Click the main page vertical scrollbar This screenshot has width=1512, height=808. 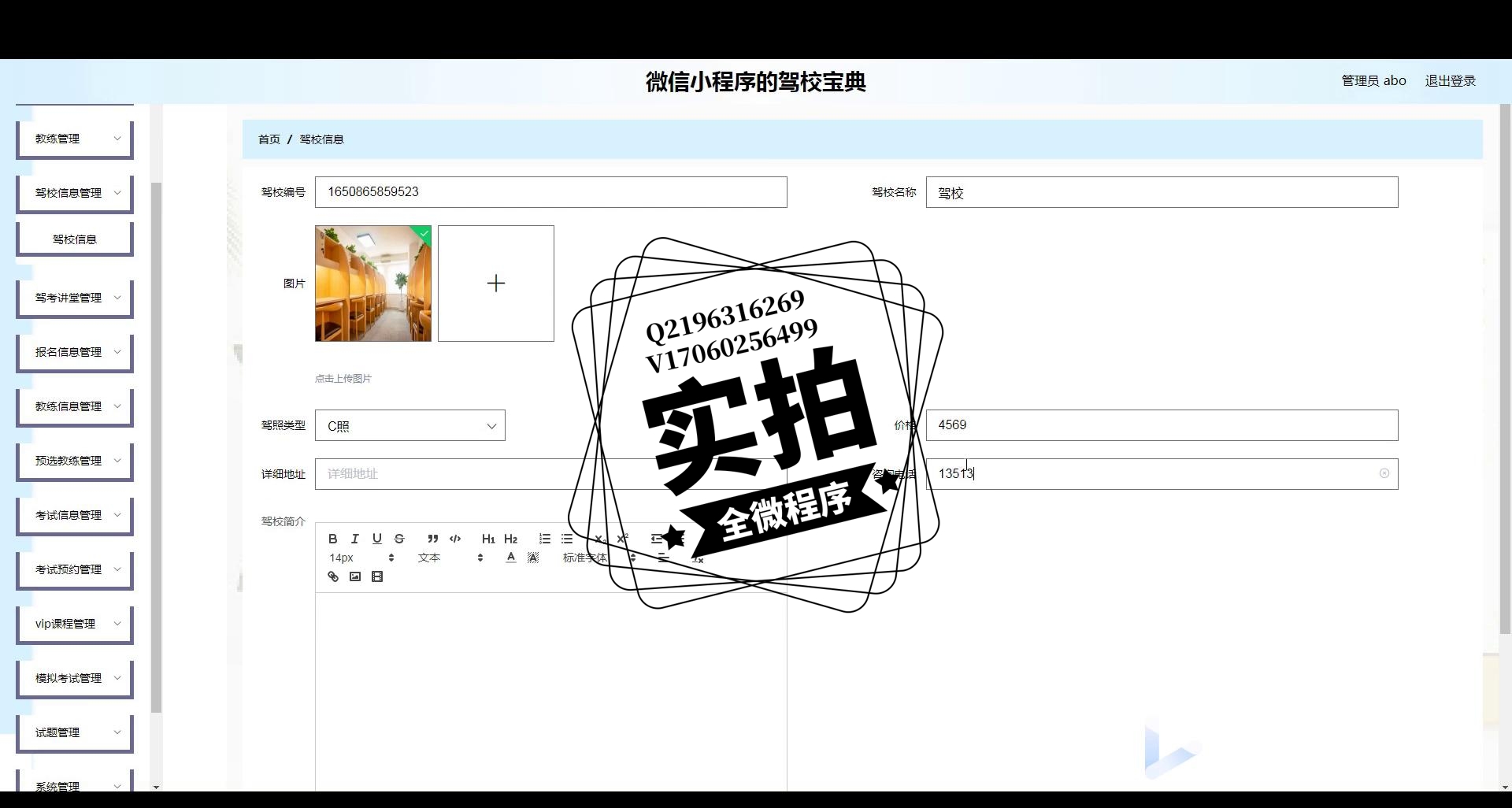coord(1505,369)
